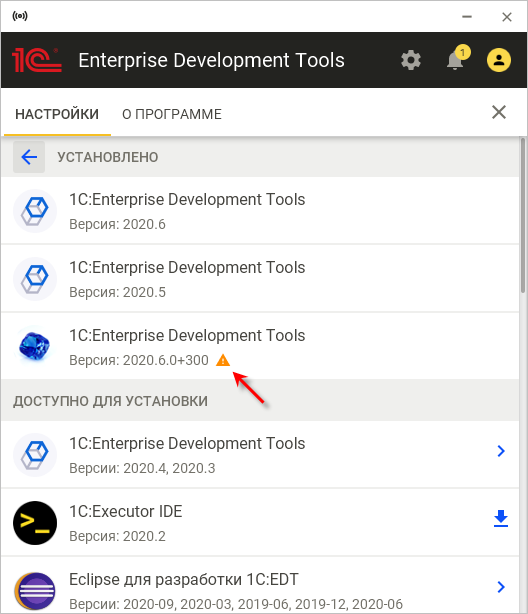Minimize the launcher window

coord(467,17)
